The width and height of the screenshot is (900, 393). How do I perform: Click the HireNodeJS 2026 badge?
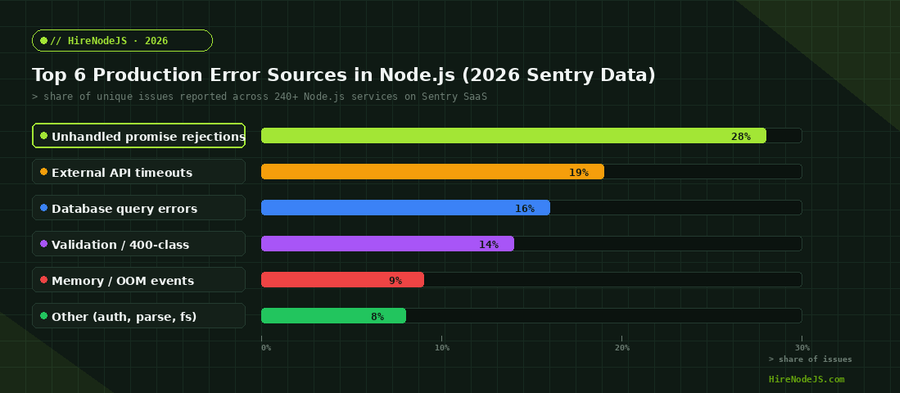[122, 41]
